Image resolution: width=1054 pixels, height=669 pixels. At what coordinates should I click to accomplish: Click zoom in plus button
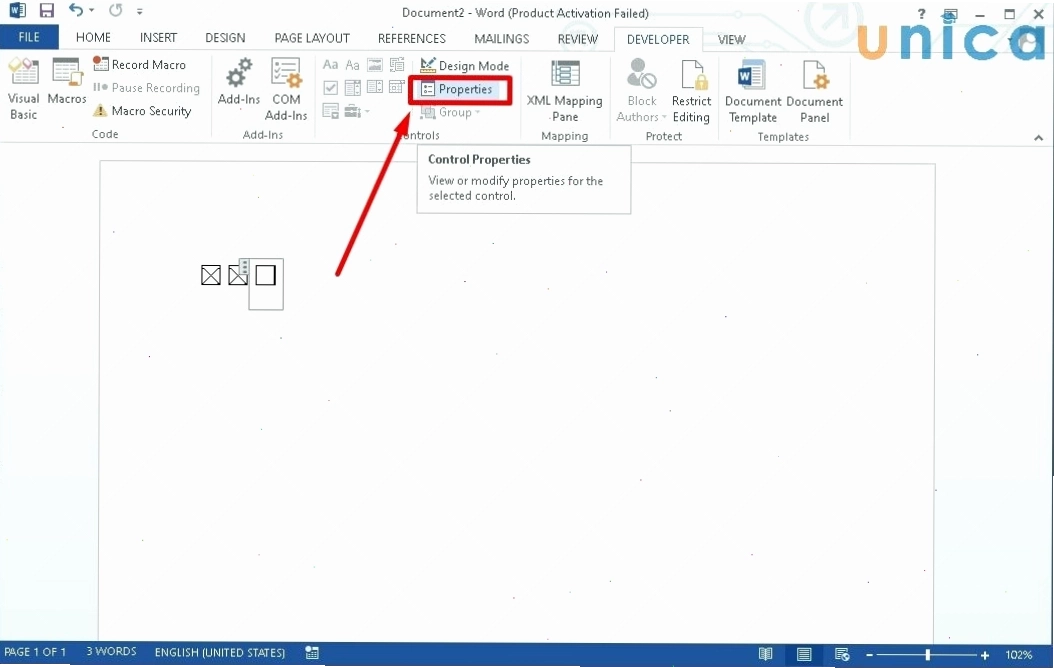click(985, 655)
